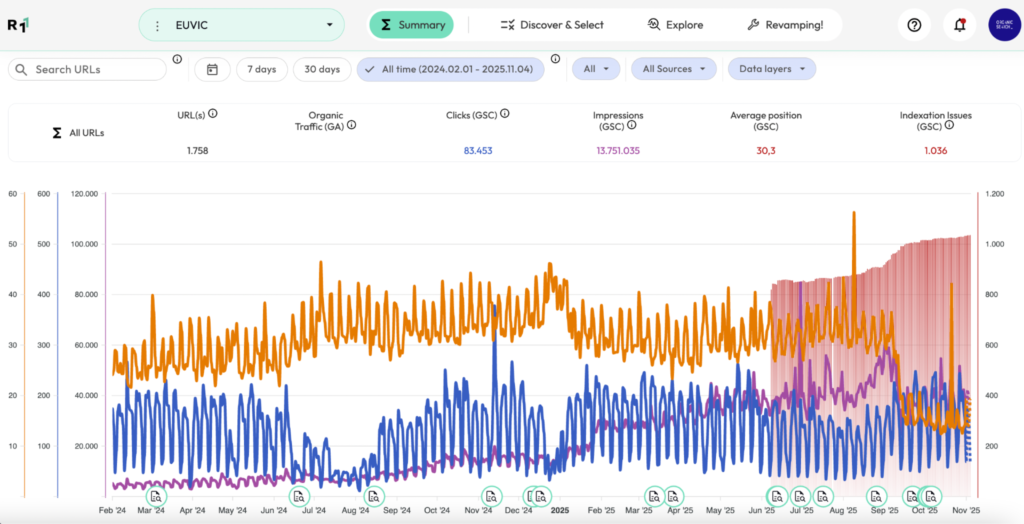This screenshot has width=1024, height=524.
Task: Click the three-dot menu beside EUVIC
Action: (x=157, y=25)
